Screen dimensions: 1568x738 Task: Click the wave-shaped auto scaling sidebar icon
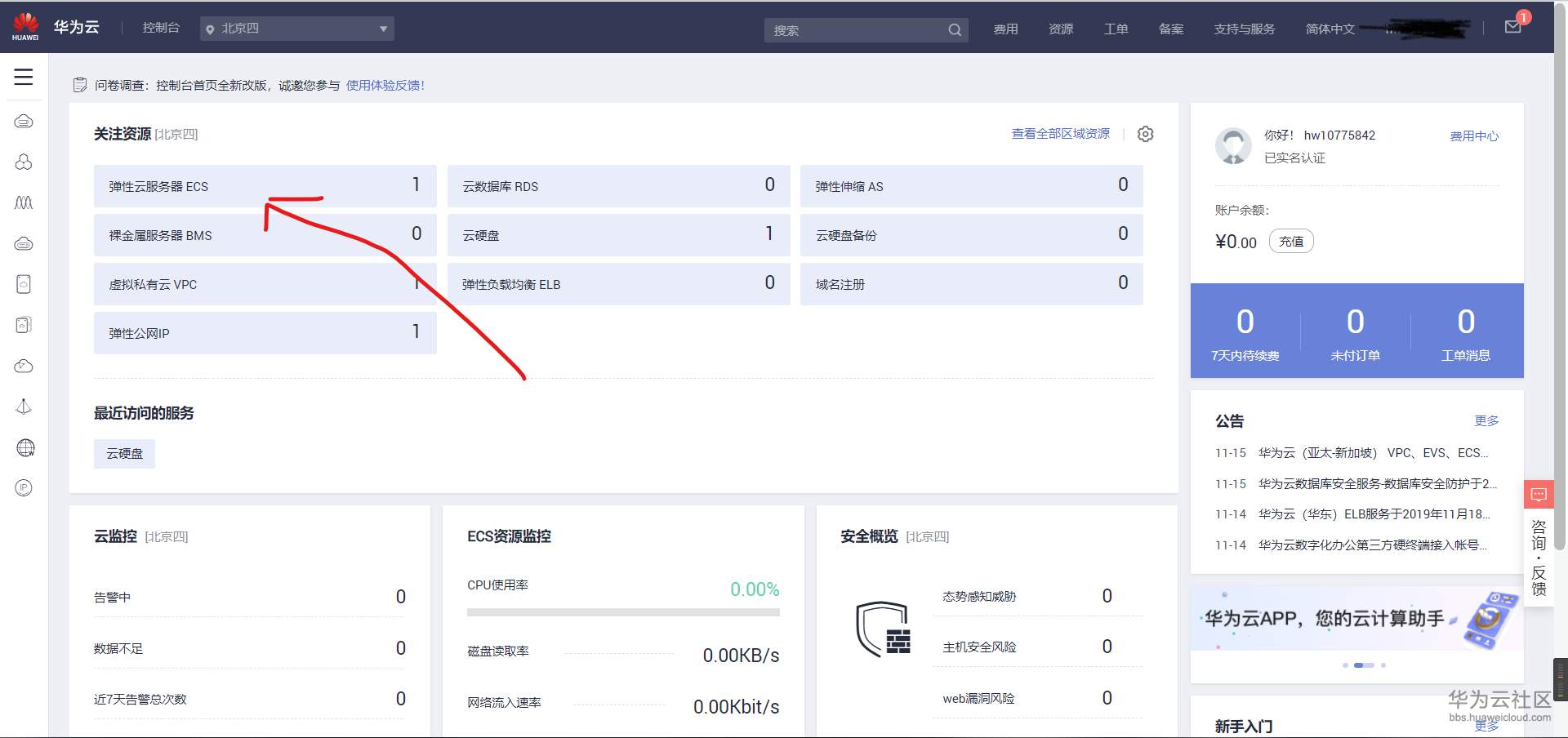pos(24,202)
